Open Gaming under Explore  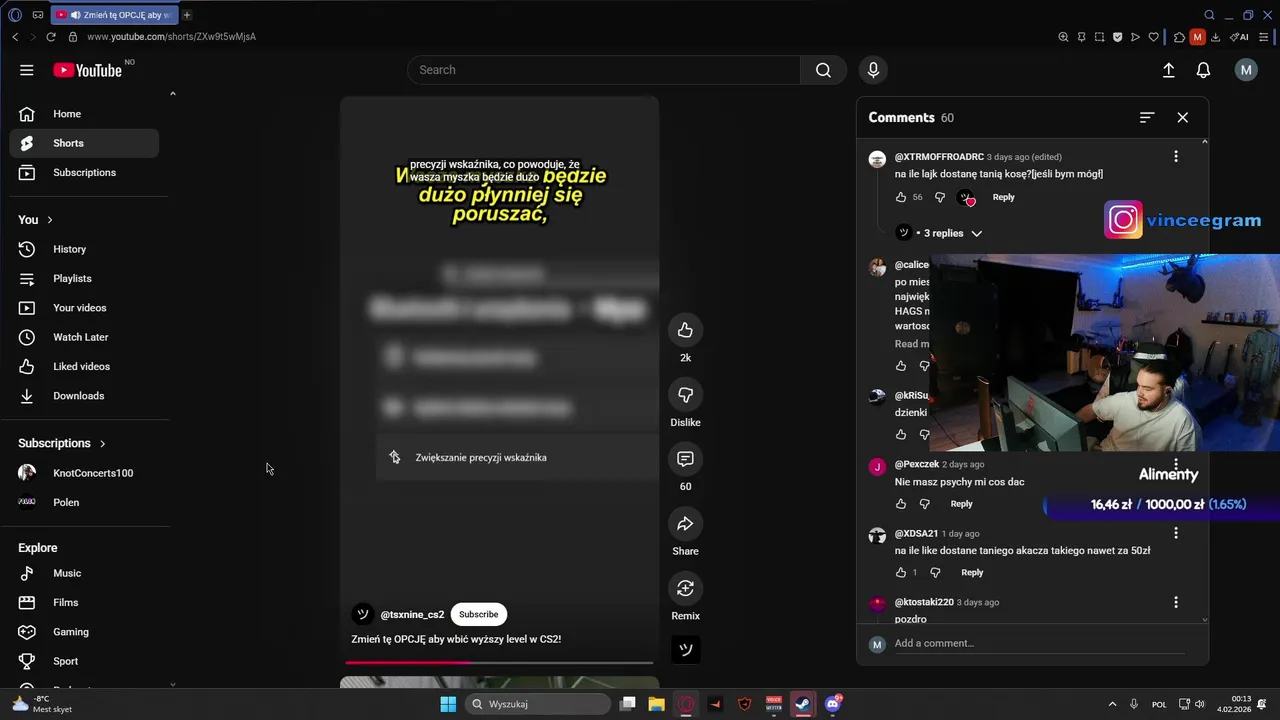click(84, 632)
